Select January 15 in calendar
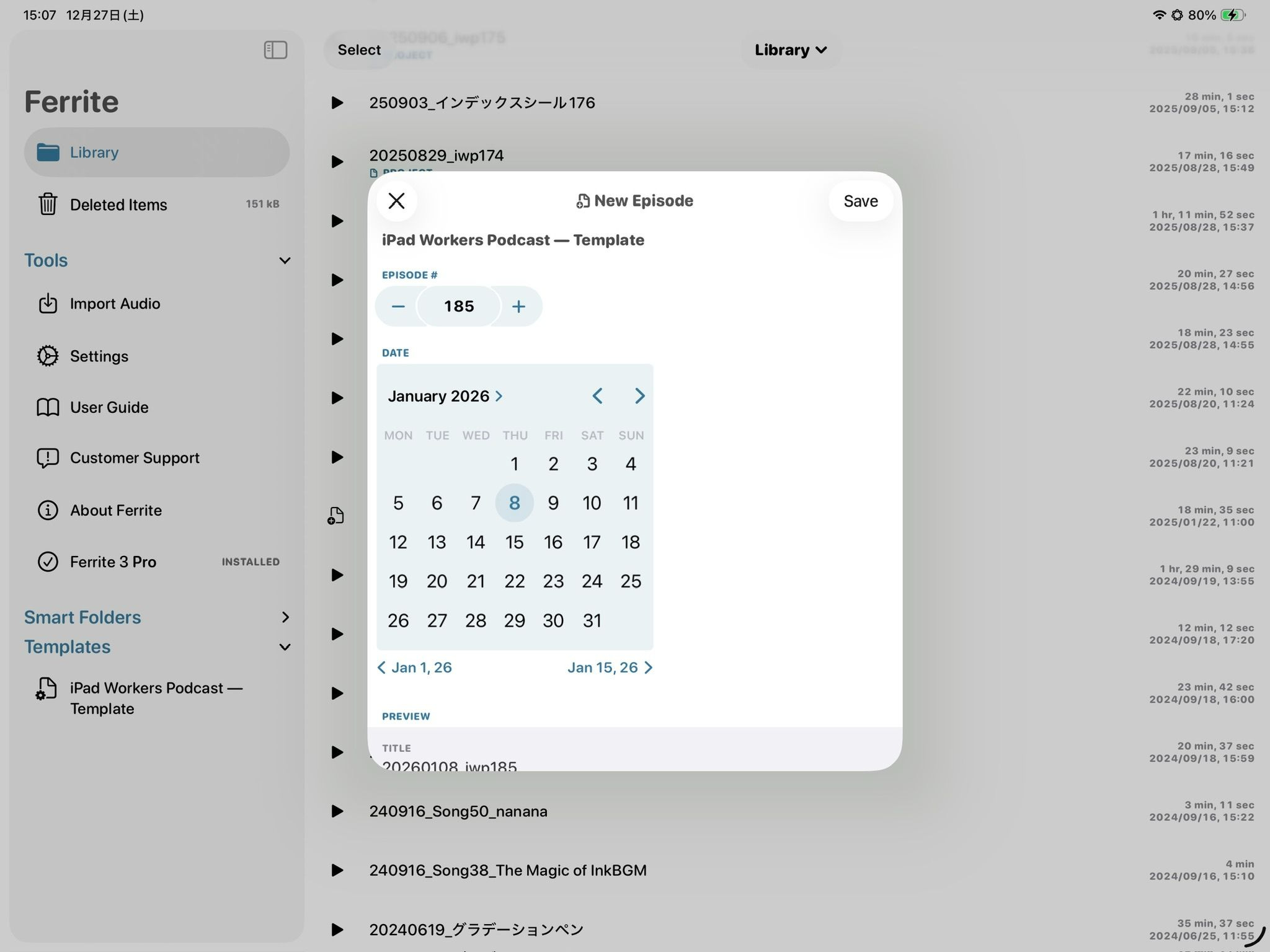 point(514,542)
